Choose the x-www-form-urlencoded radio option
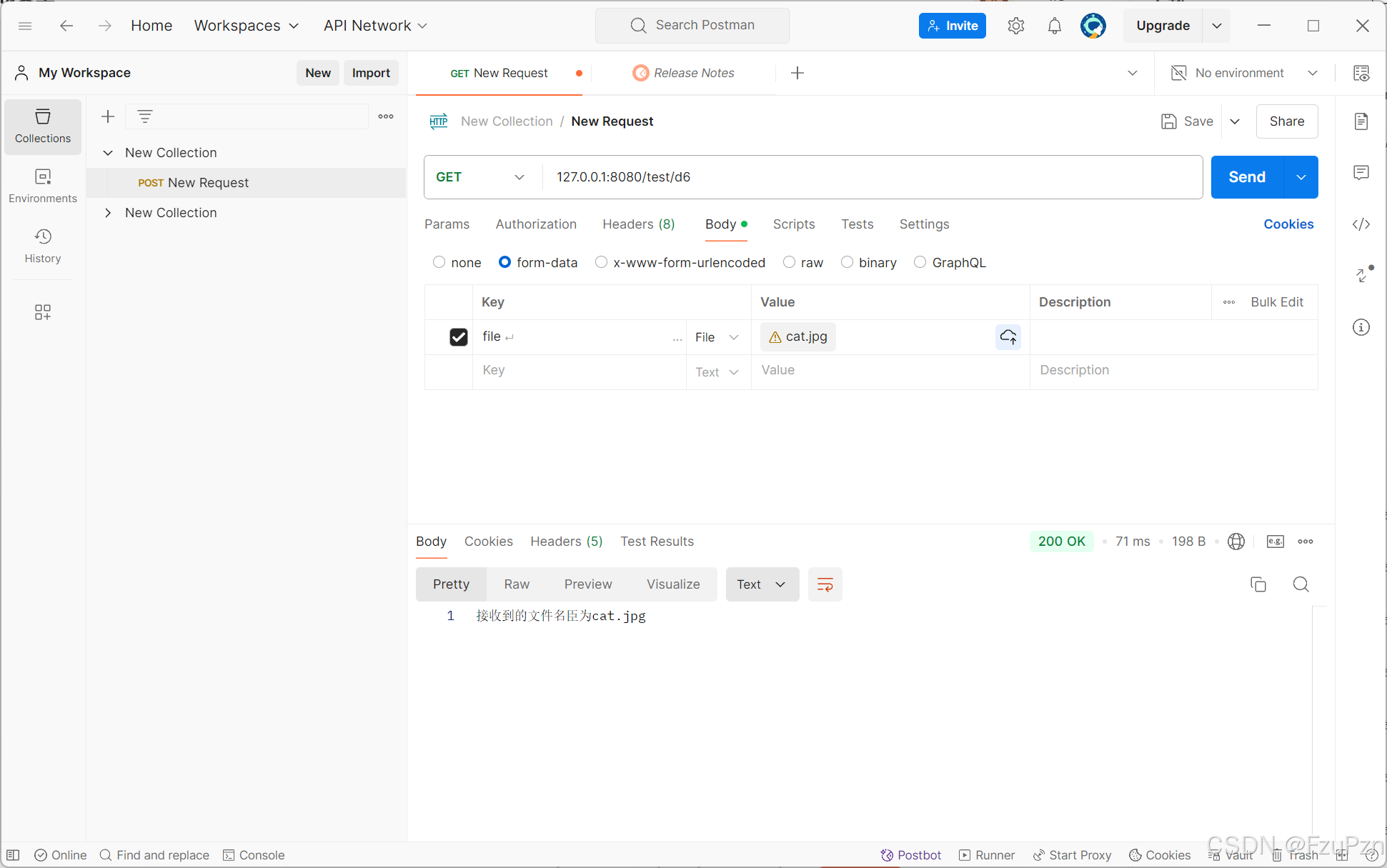1387x868 pixels. [602, 262]
